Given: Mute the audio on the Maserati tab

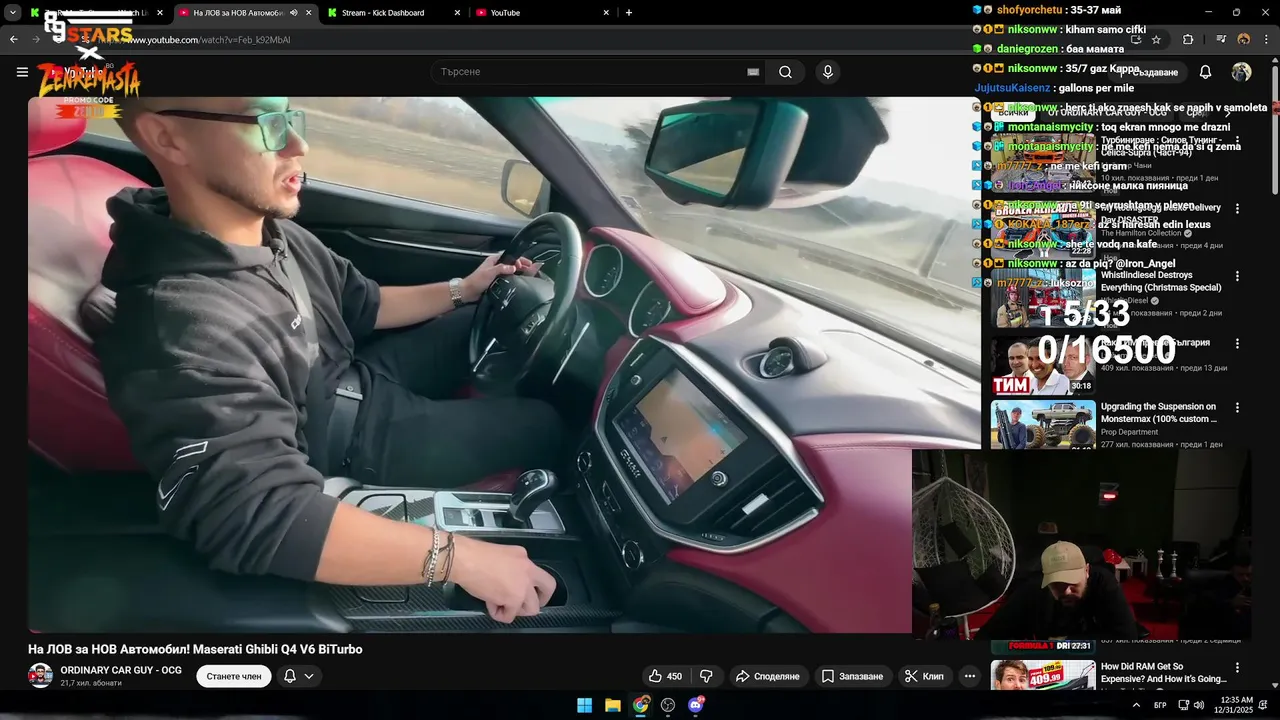Looking at the screenshot, I should coord(293,13).
